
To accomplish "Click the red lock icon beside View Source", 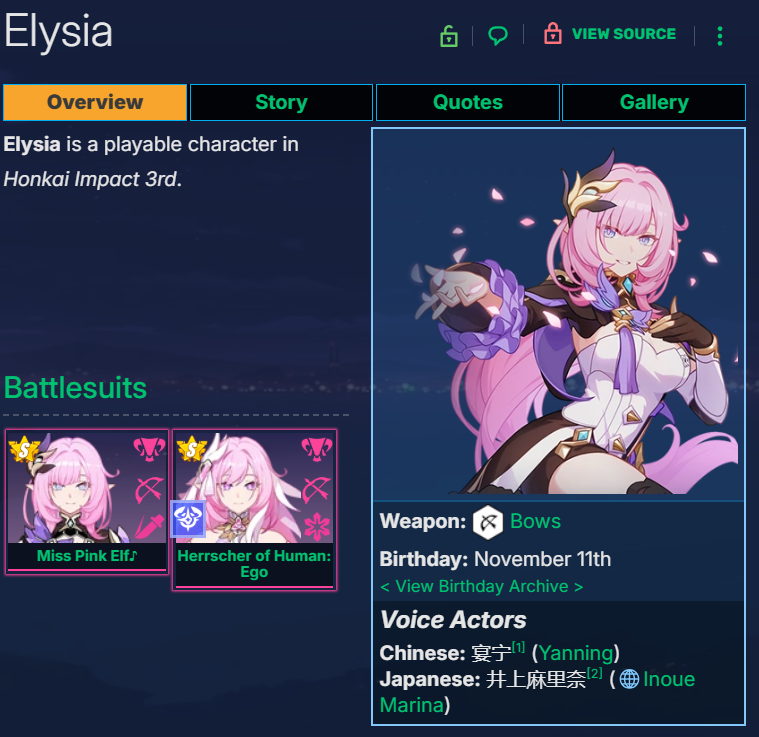I will [552, 34].
